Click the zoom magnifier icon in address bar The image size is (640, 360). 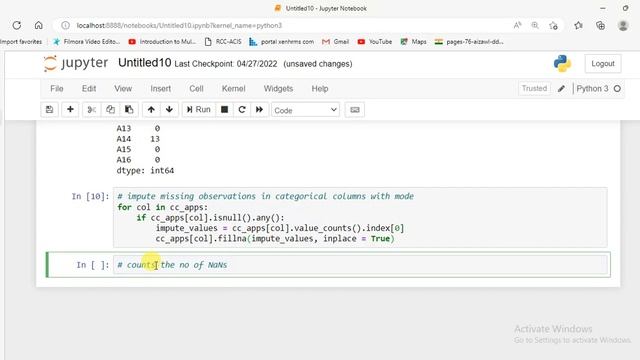[535, 25]
